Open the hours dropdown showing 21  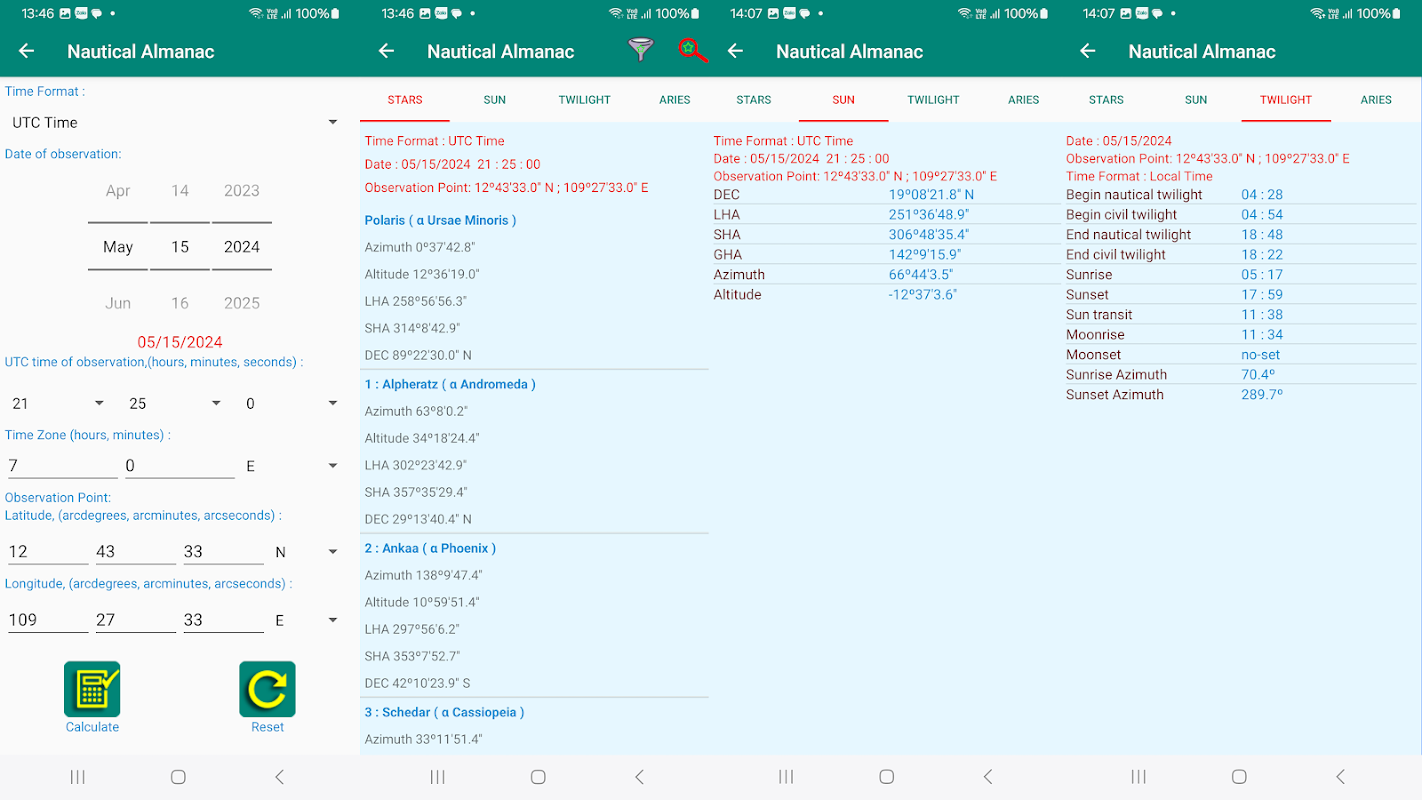coord(57,404)
